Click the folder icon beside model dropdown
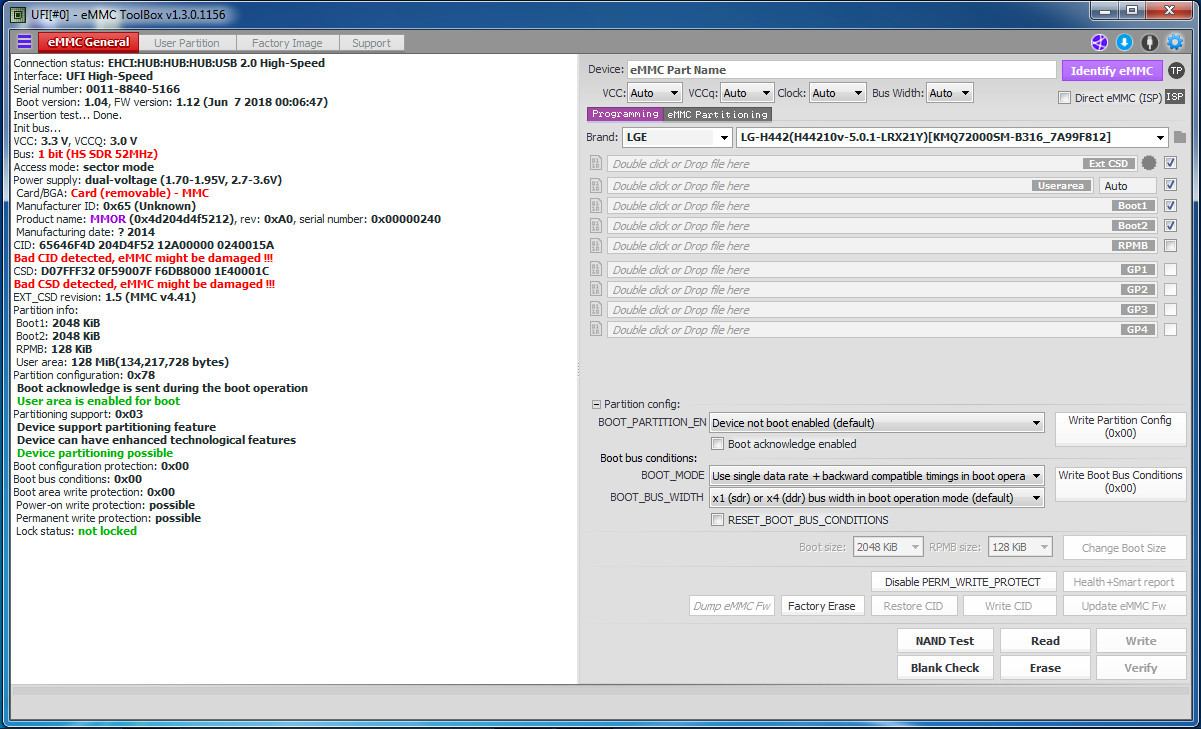Image resolution: width=1201 pixels, height=729 pixels. click(x=1179, y=137)
